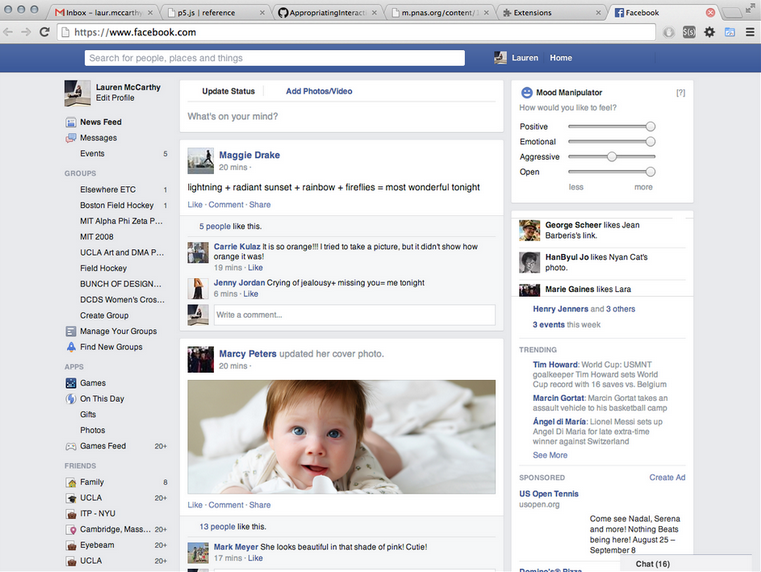
Task: Click 5 people like this link
Action: 215,227
